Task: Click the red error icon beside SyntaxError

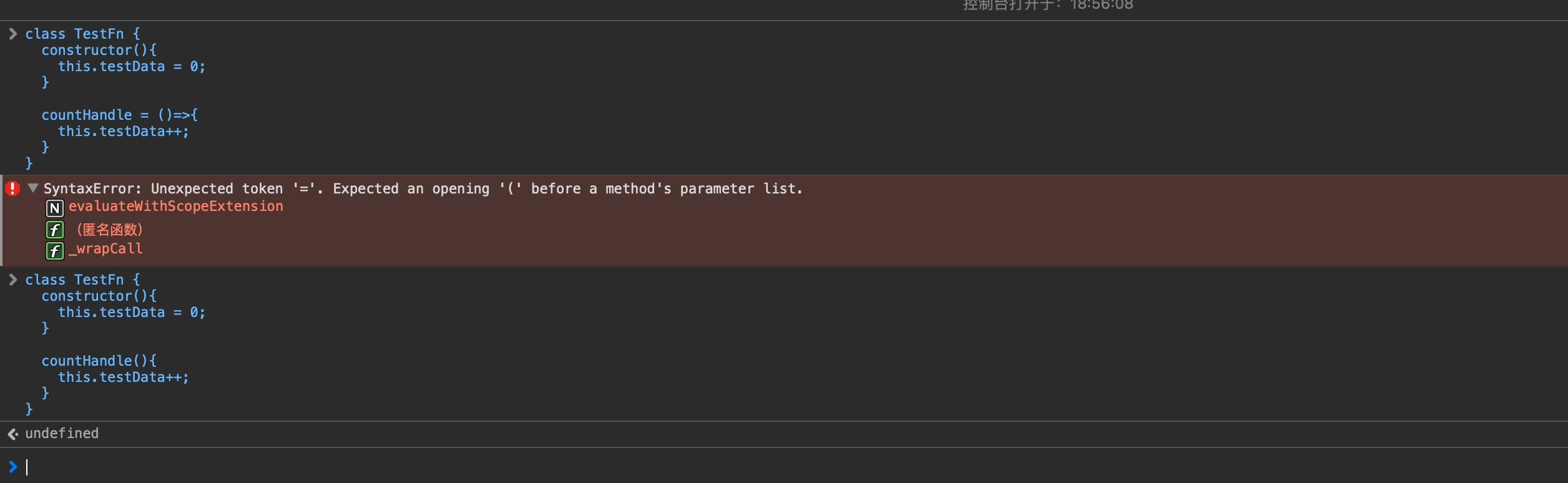Action: pyautogui.click(x=12, y=188)
